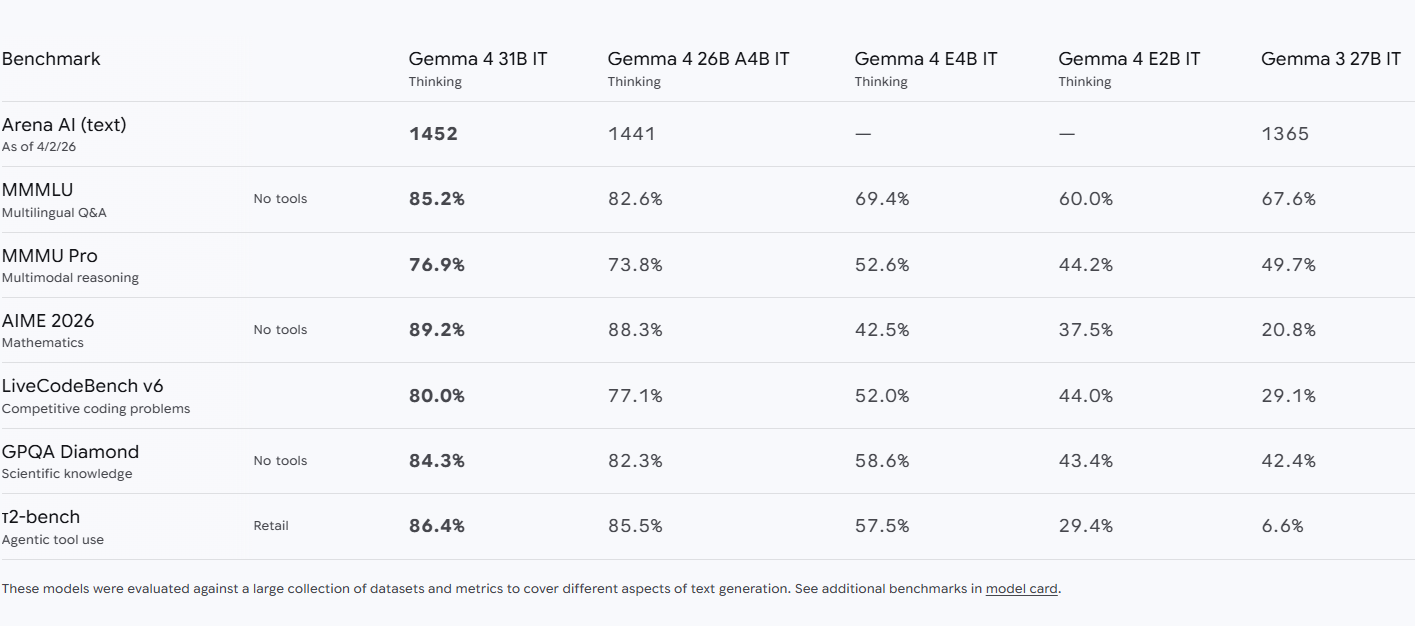Select the Gemma 4 E2B IT column header
The image size is (1415, 626).
pos(1129,59)
